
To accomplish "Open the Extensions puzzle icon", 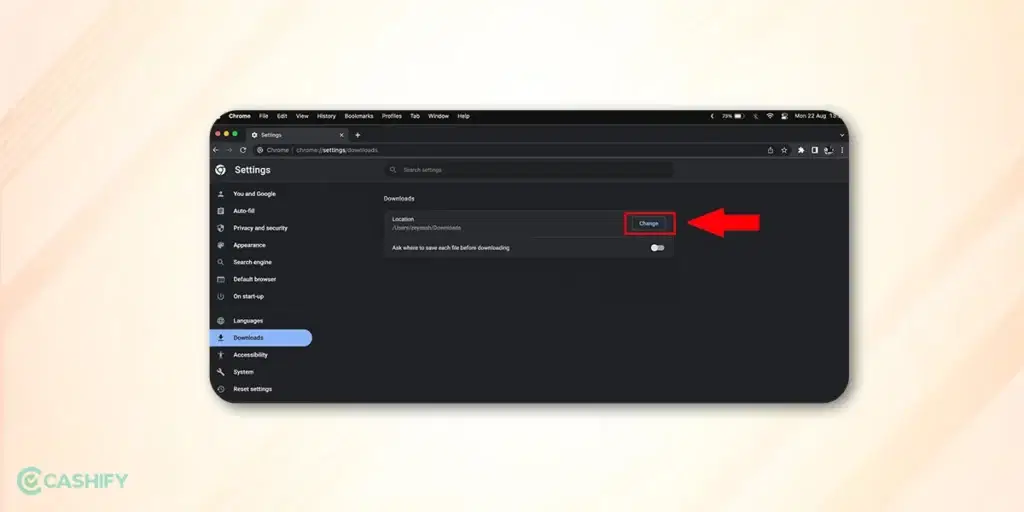I will [x=801, y=150].
